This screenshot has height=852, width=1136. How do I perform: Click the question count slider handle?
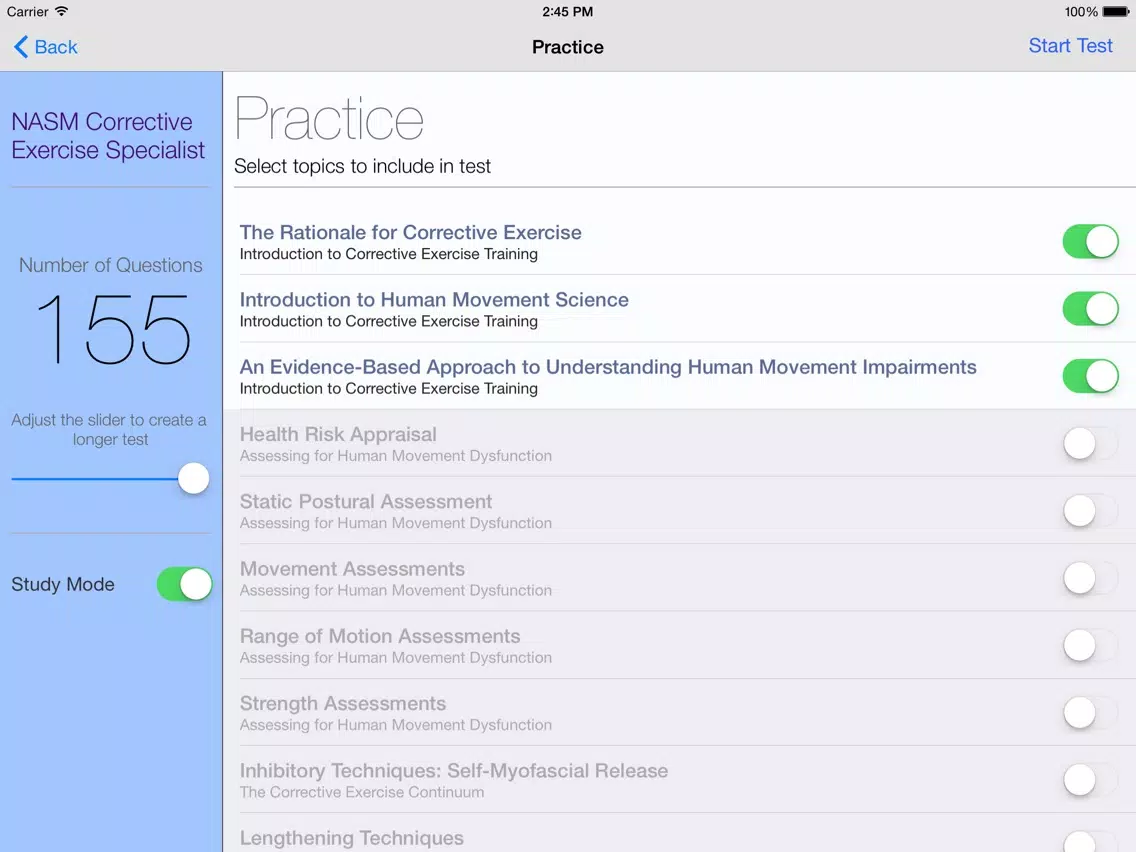193,478
